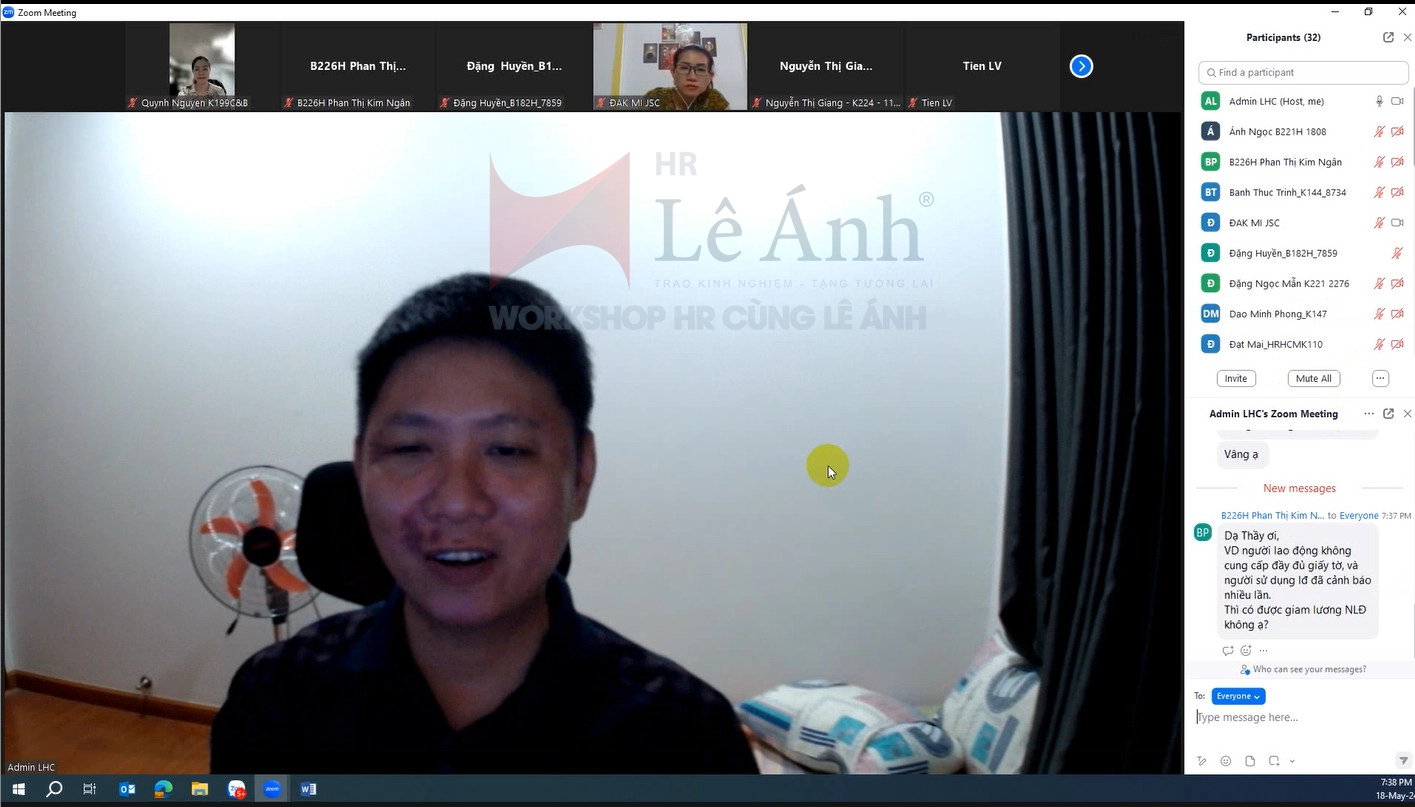Viewport: 1415px width, 807px height.
Task: Expand the screenshot options chevron in chat
Action: tap(1292, 761)
